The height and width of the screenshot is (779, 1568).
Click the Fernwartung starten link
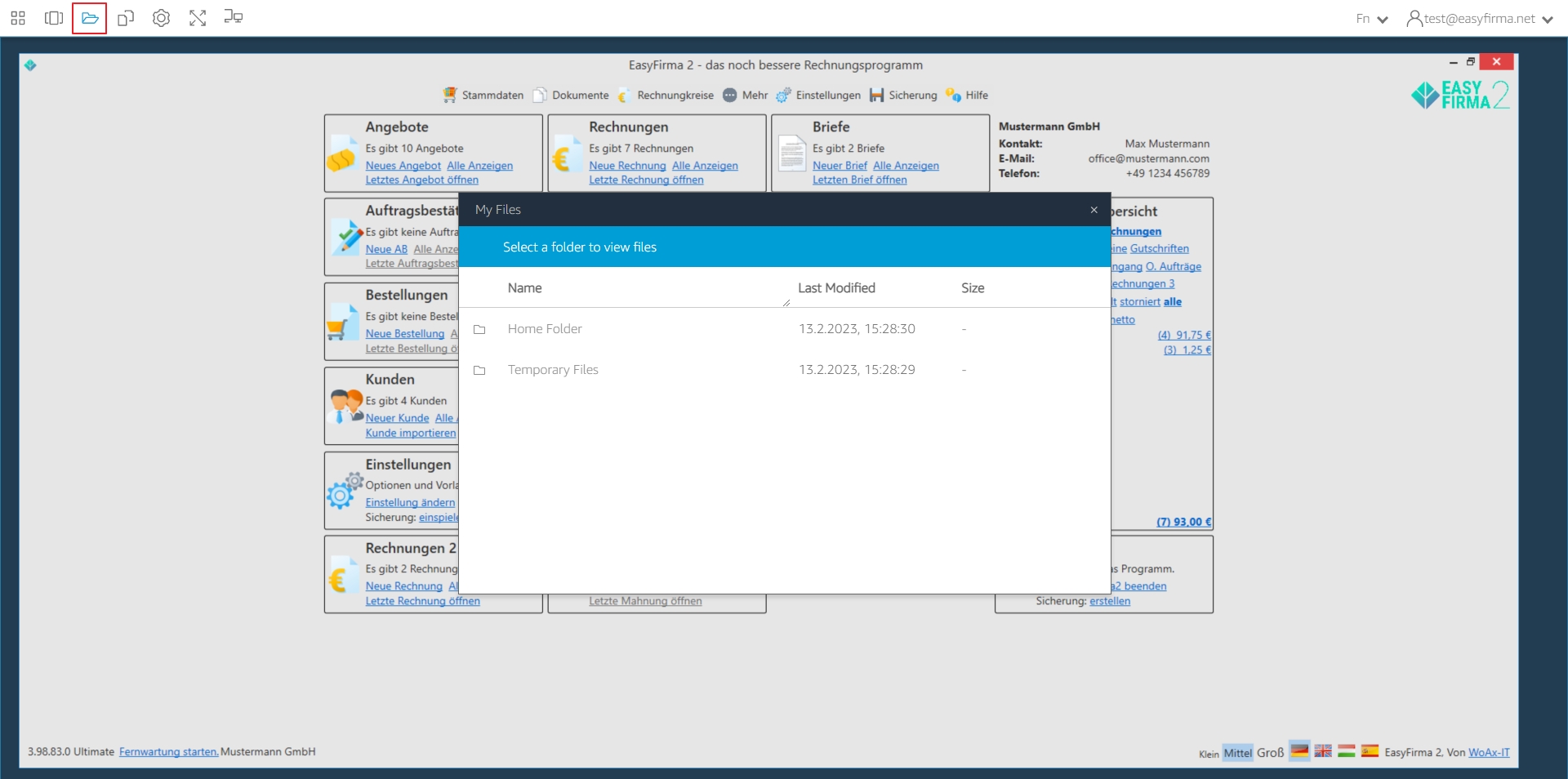(x=169, y=752)
